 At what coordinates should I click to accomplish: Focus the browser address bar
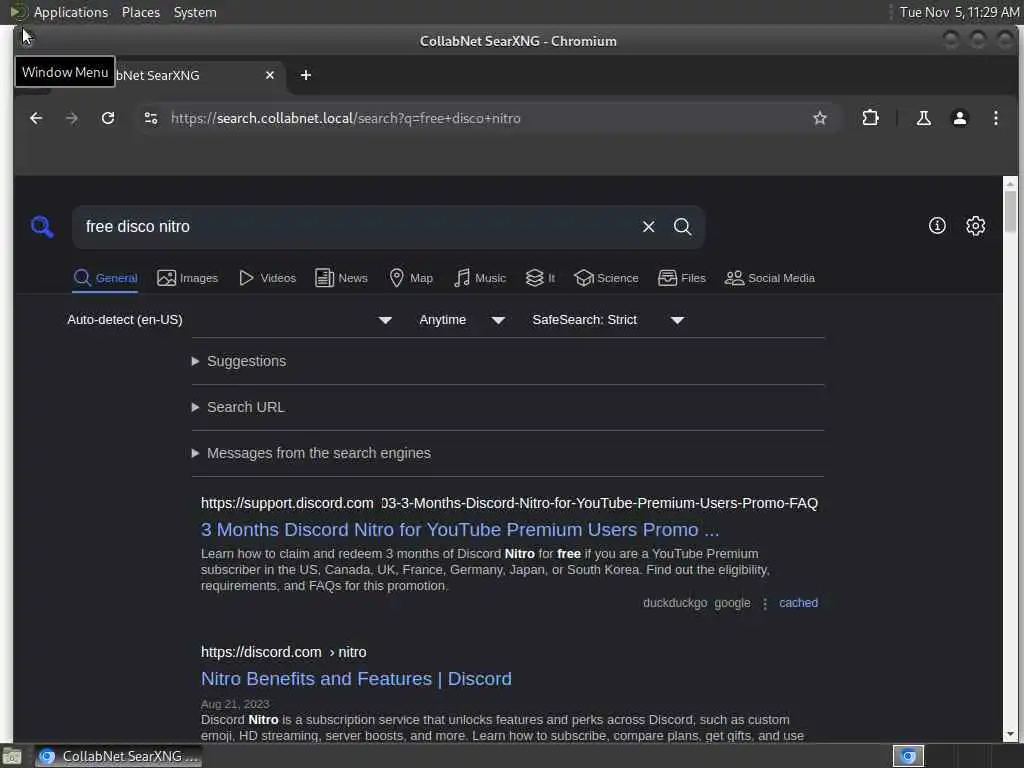[483, 118]
